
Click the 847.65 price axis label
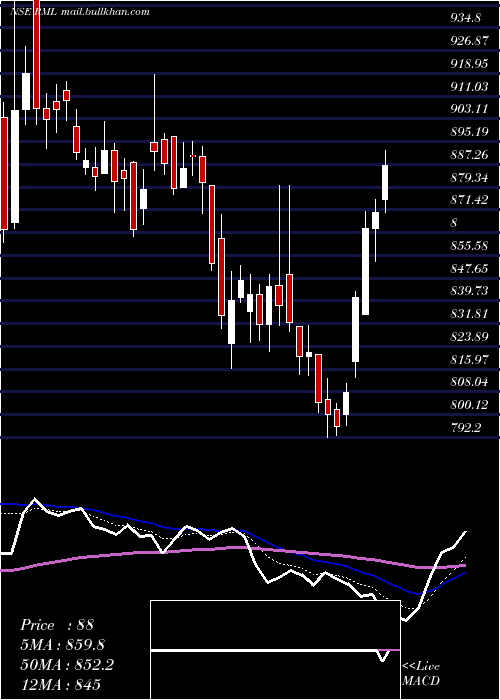(469, 268)
